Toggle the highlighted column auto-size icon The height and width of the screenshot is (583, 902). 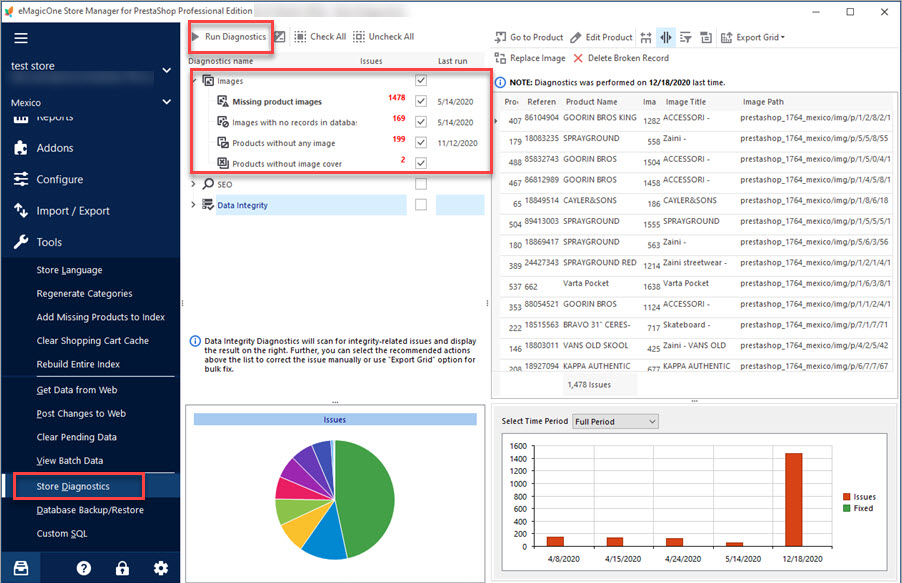[666, 37]
